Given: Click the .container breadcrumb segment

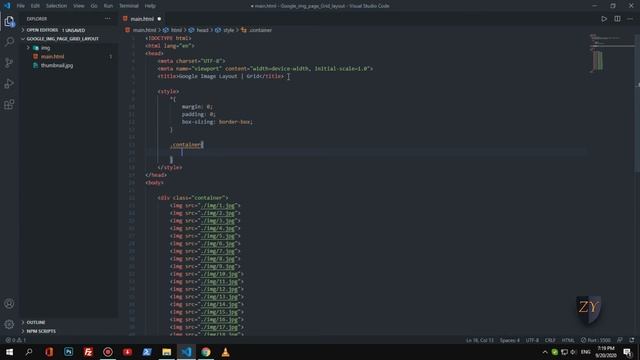Looking at the screenshot, I should [x=260, y=30].
